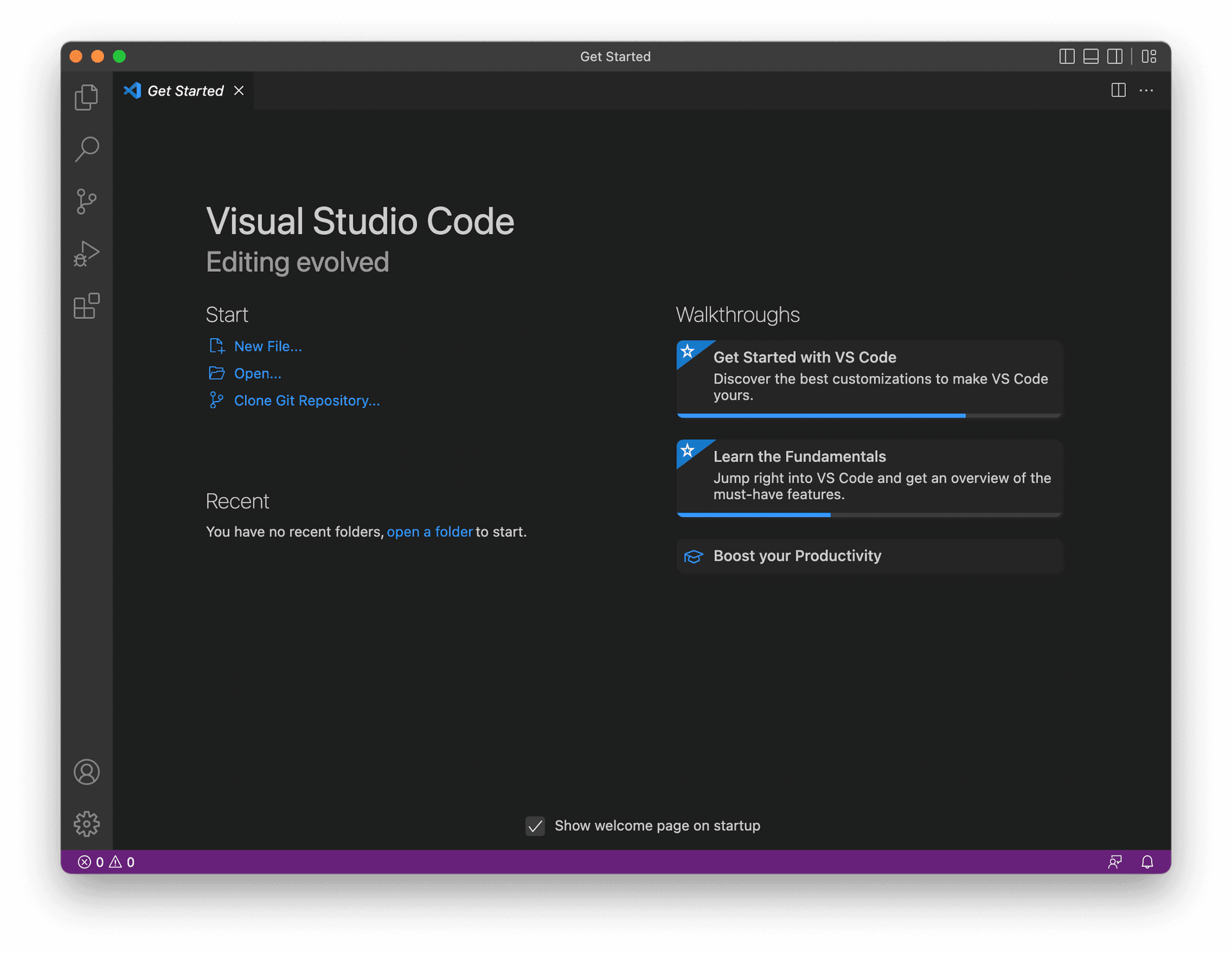Click the git branch icon beside Clone
The image size is (1232, 954).
[217, 400]
